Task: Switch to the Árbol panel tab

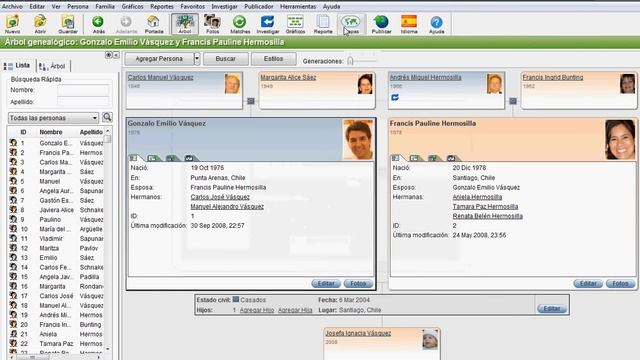Action: pos(53,66)
